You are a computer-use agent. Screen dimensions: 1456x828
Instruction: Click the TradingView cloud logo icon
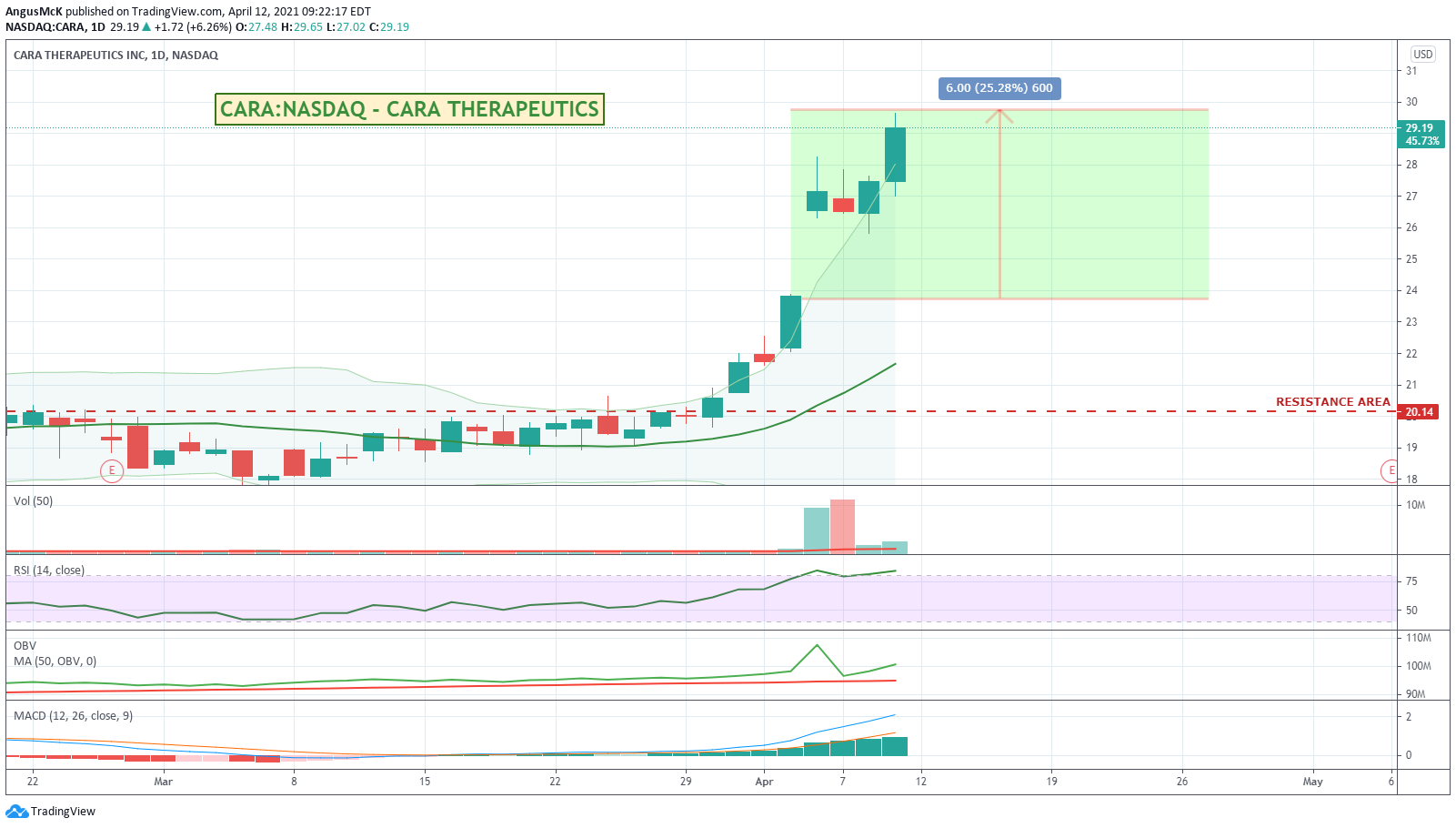[17, 812]
